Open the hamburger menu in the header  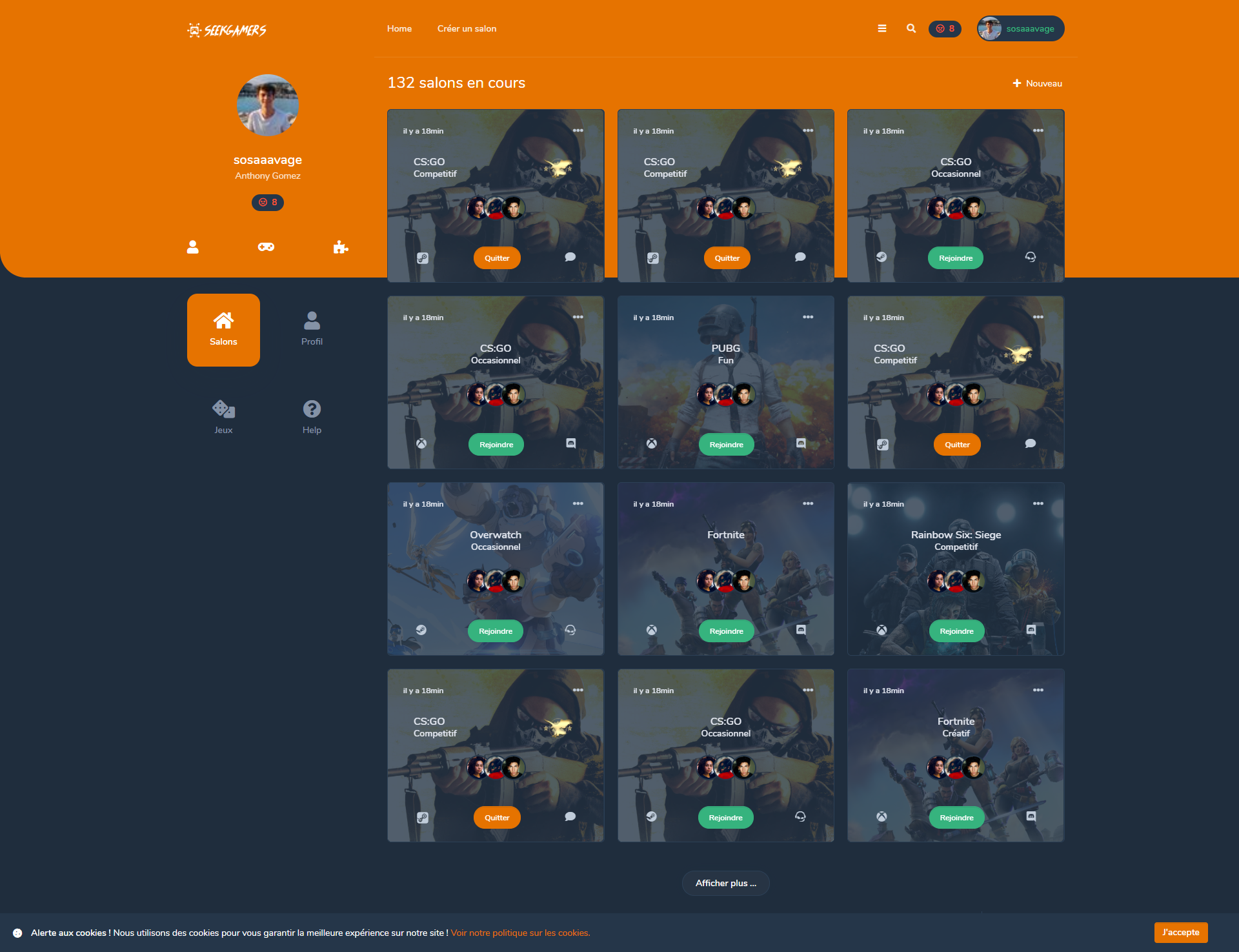click(882, 28)
